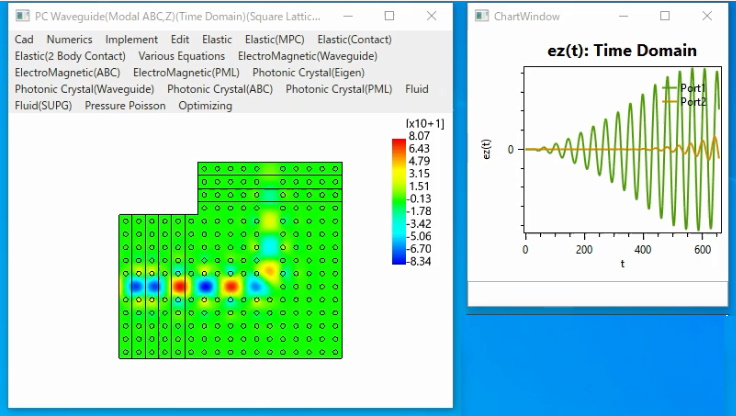Click the 600 tick on the time axis

[x=702, y=249]
